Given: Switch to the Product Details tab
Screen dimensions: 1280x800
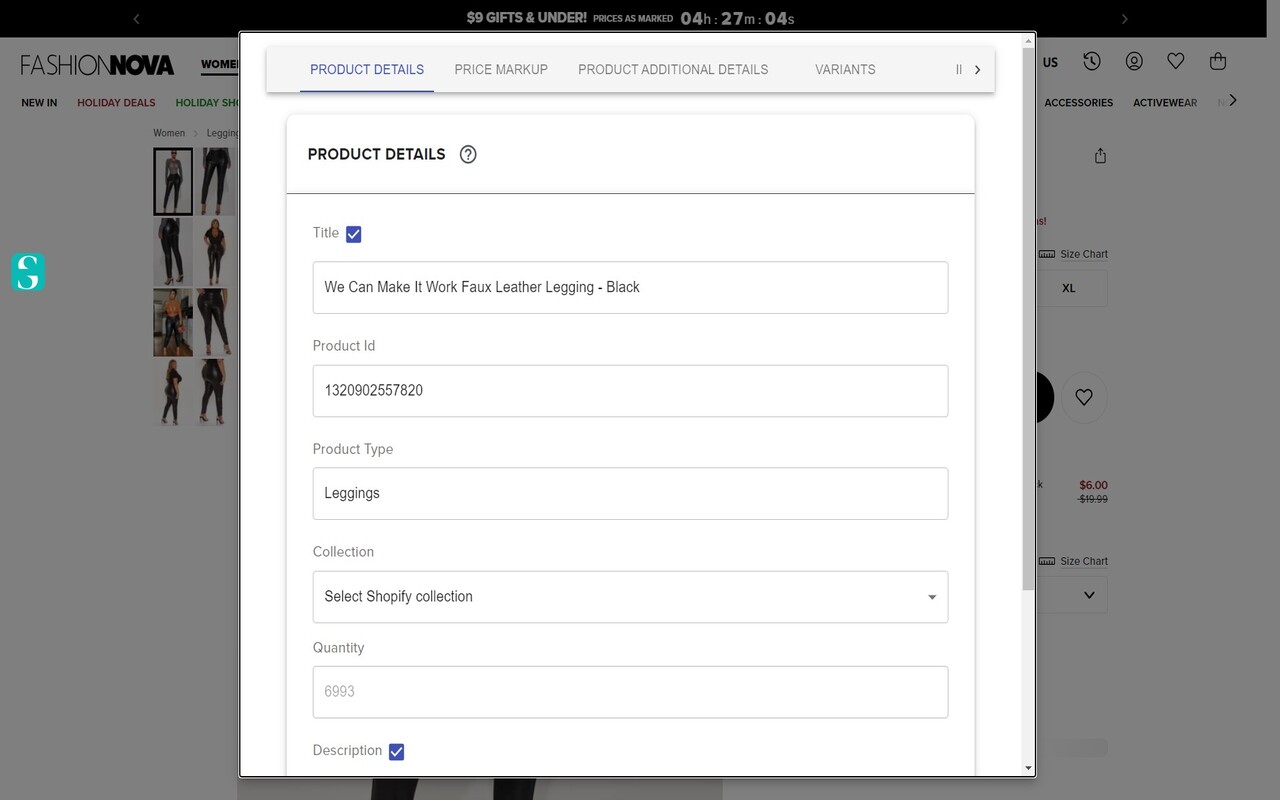Looking at the screenshot, I should 367,69.
